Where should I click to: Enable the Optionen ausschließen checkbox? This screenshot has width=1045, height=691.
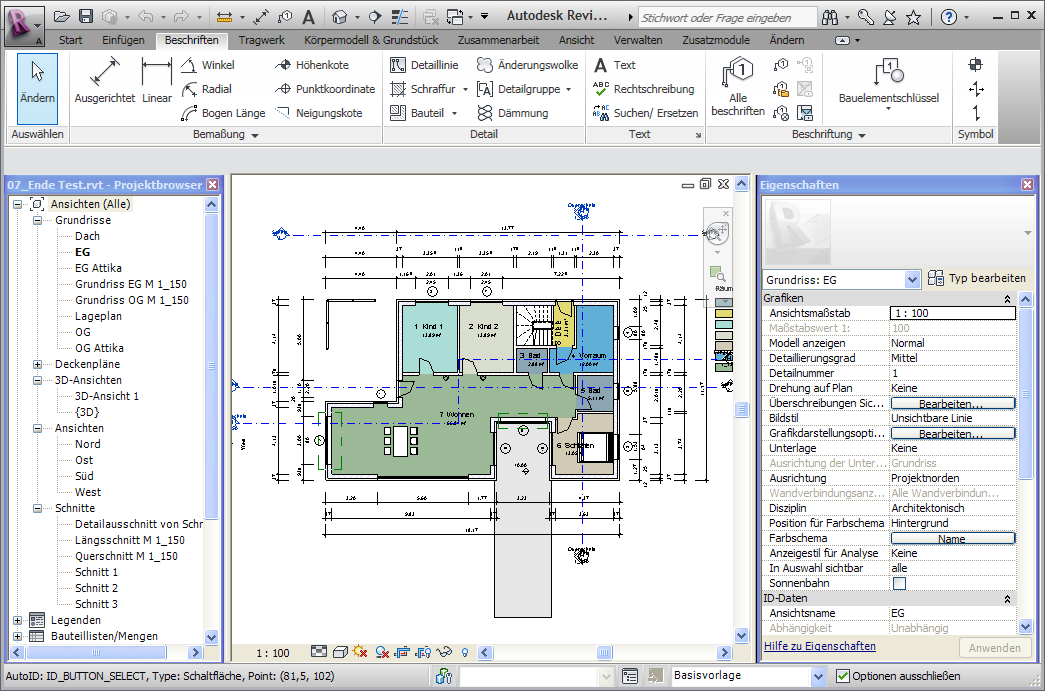click(843, 676)
